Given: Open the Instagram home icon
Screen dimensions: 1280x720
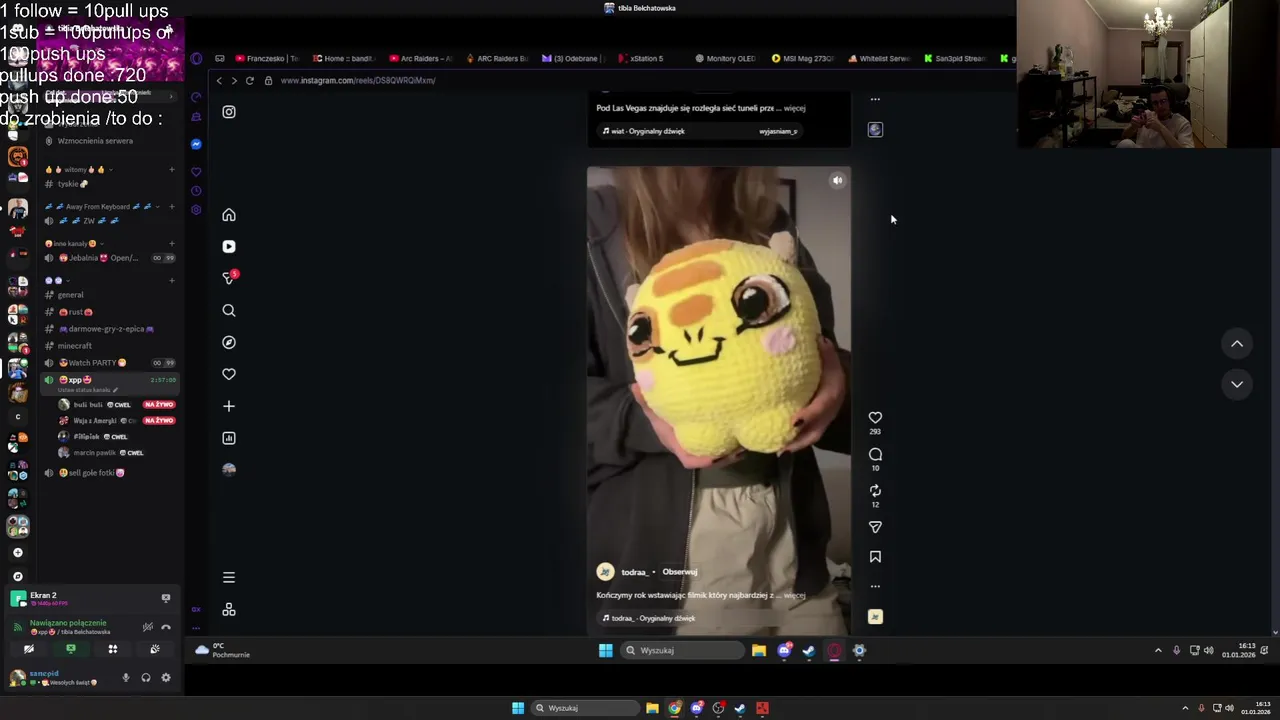Looking at the screenshot, I should point(229,215).
